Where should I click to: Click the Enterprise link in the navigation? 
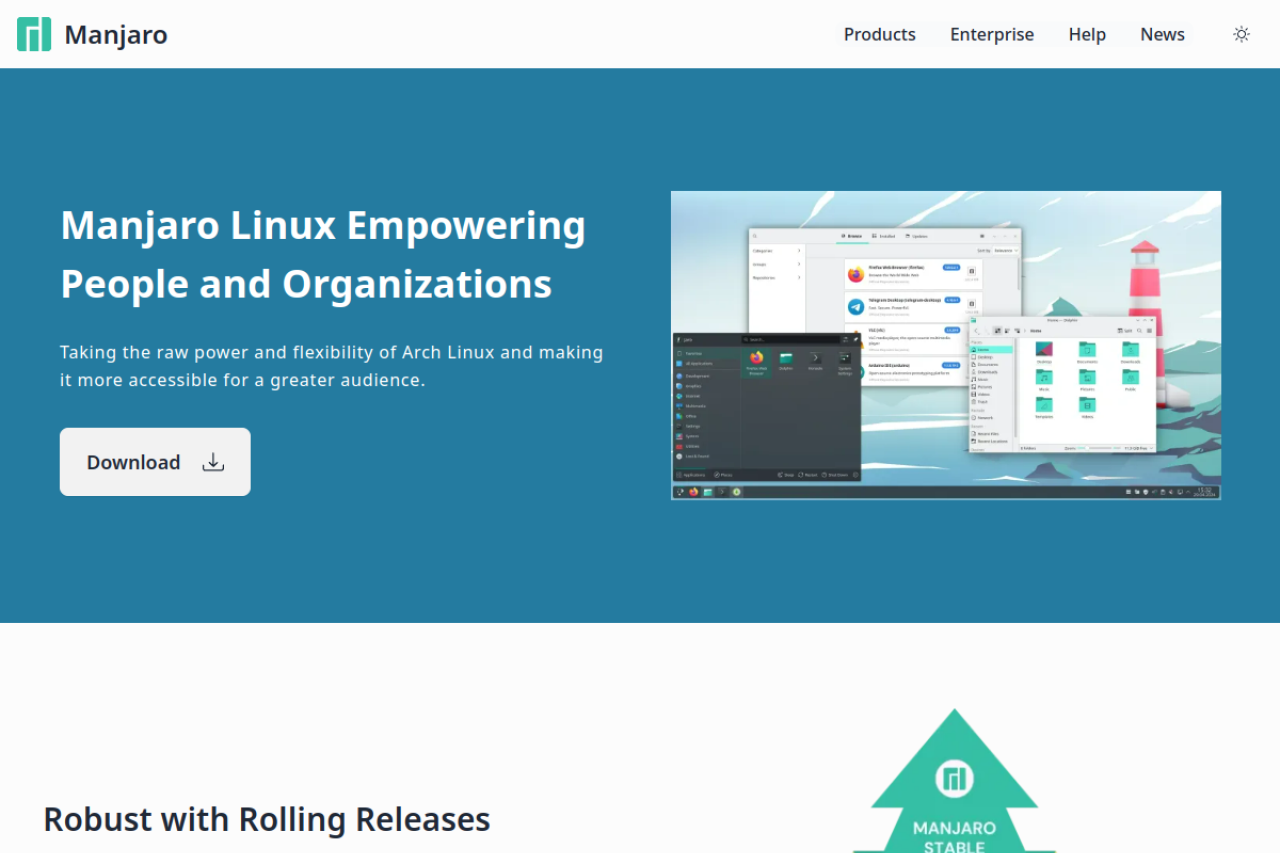tap(991, 33)
